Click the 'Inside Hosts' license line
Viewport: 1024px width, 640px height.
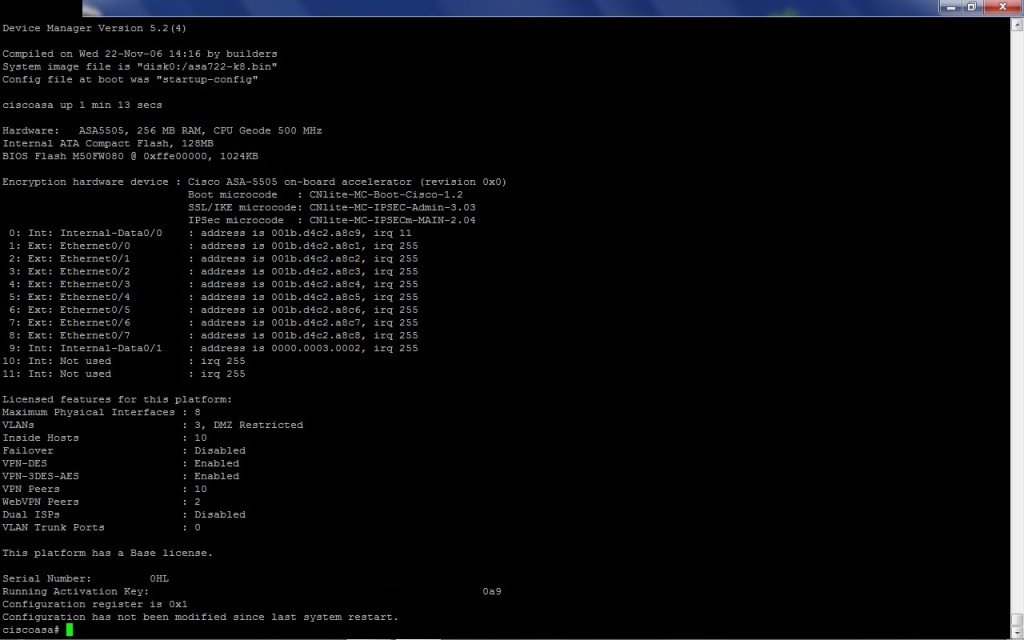tap(104, 438)
